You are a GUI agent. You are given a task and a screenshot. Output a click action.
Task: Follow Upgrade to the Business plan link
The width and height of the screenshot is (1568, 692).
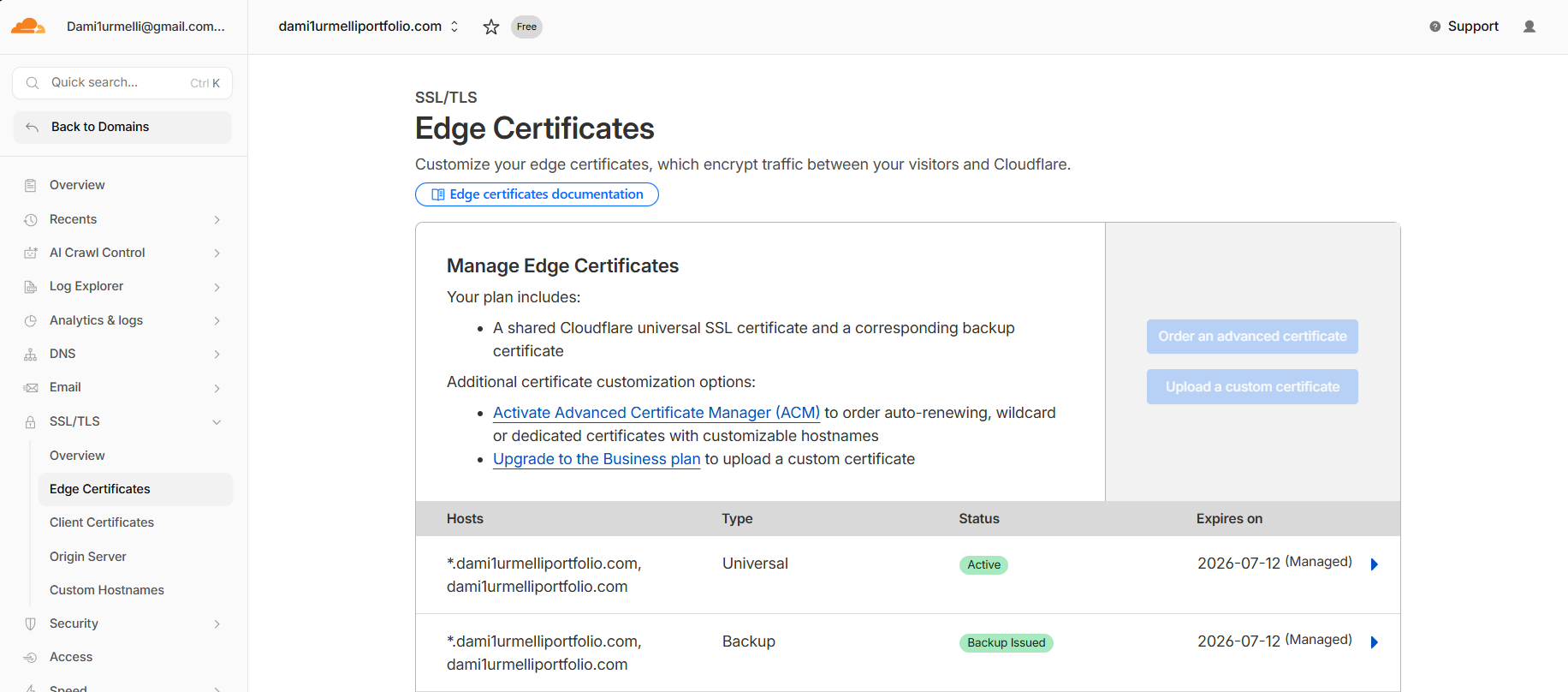pyautogui.click(x=597, y=459)
